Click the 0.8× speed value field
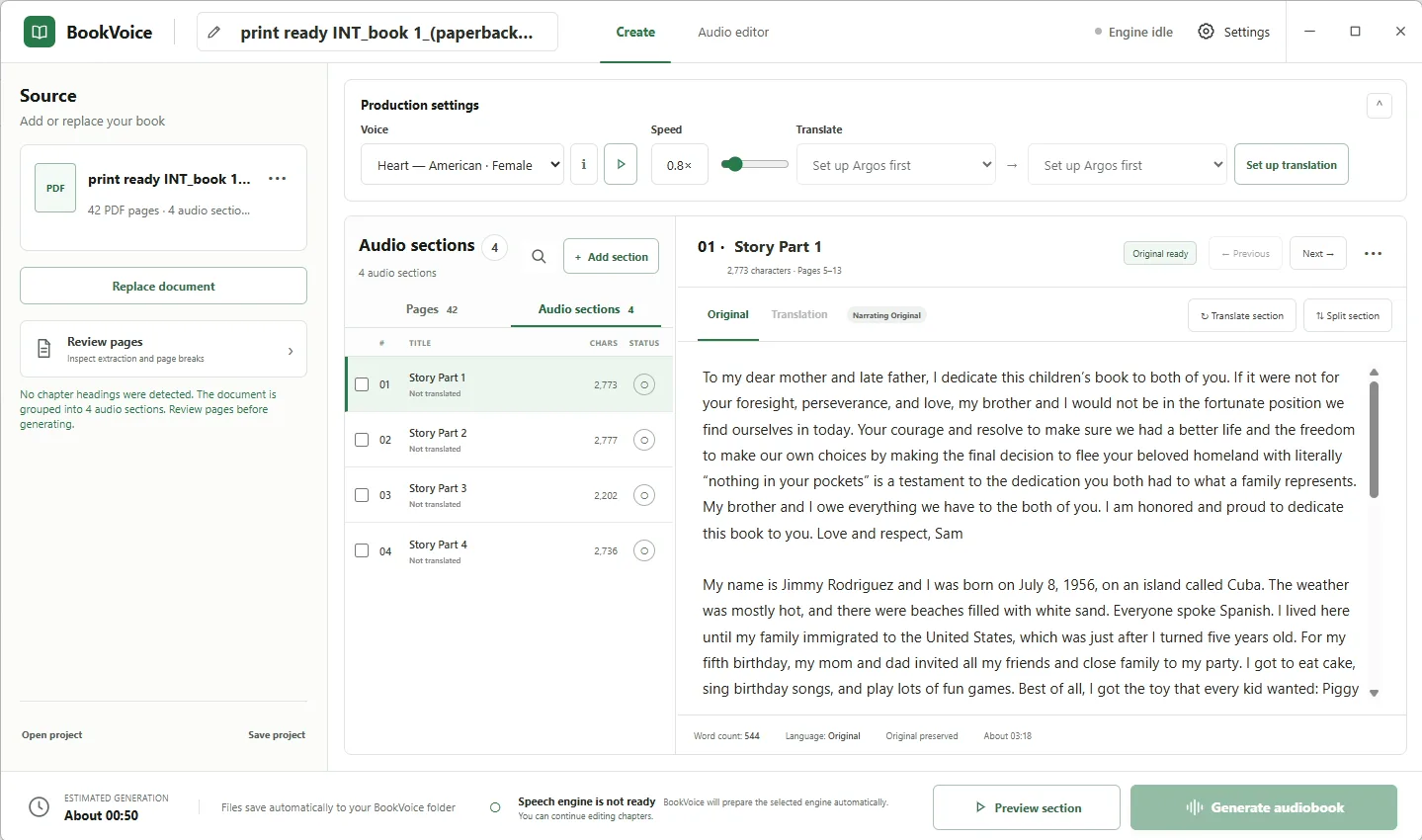 tap(680, 165)
